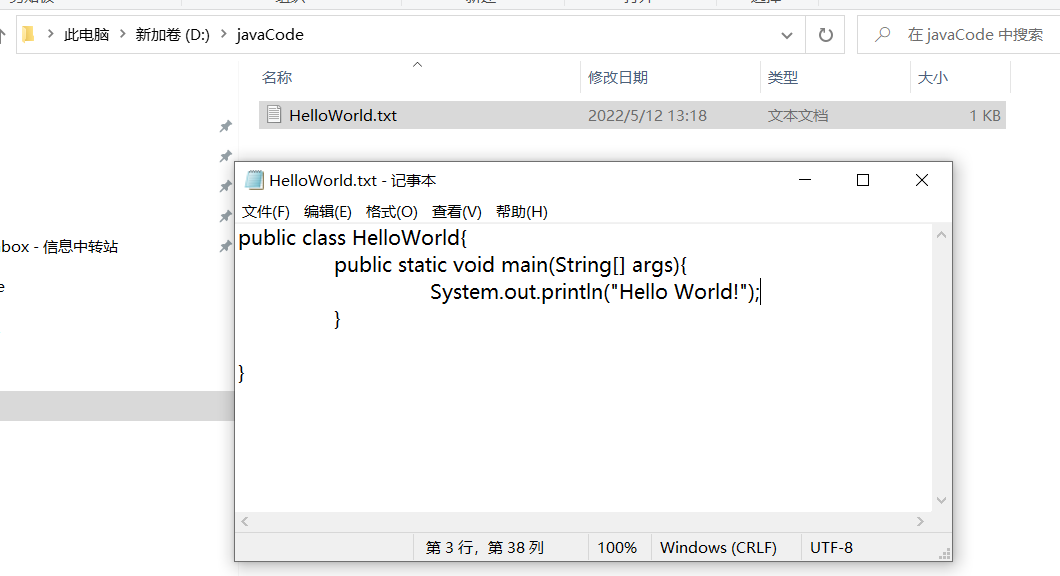Click the fourth quick-access pin icon

point(226,216)
